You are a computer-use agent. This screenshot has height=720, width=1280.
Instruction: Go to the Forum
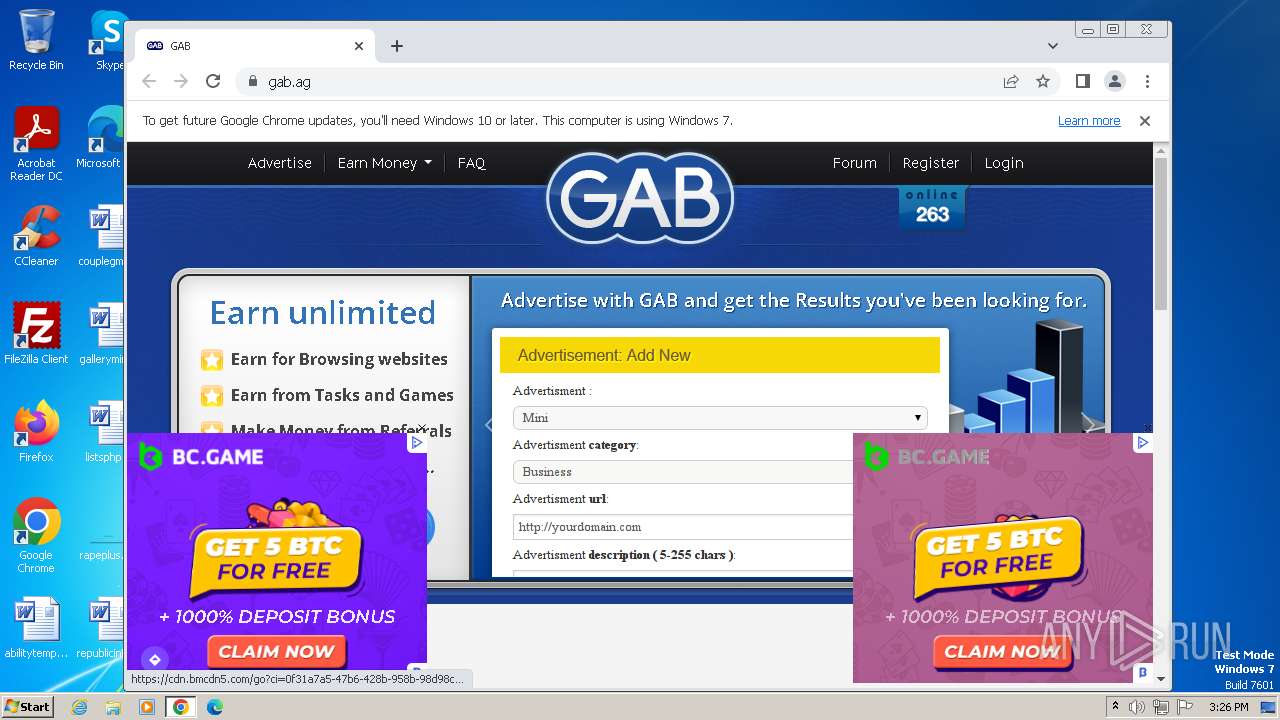tap(854, 163)
